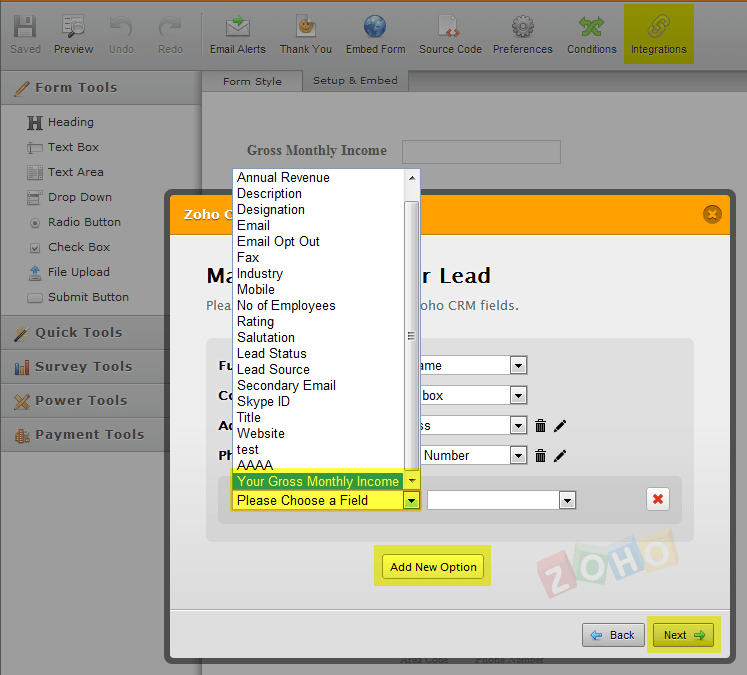747x675 pixels.
Task: Open form Conditions
Action: click(x=592, y=34)
